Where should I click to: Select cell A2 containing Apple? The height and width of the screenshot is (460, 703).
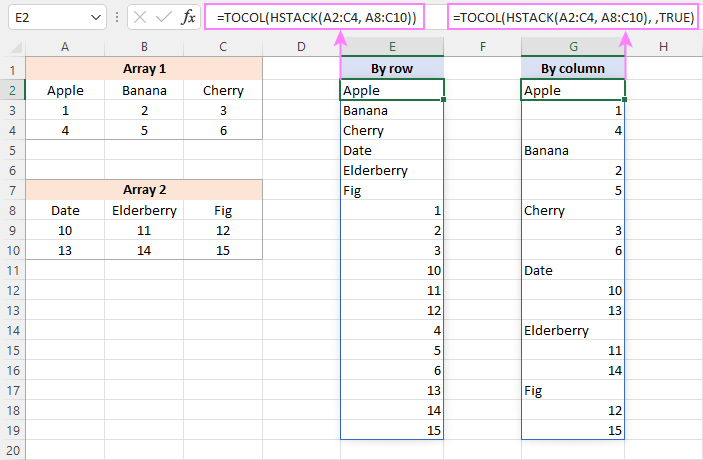point(65,90)
